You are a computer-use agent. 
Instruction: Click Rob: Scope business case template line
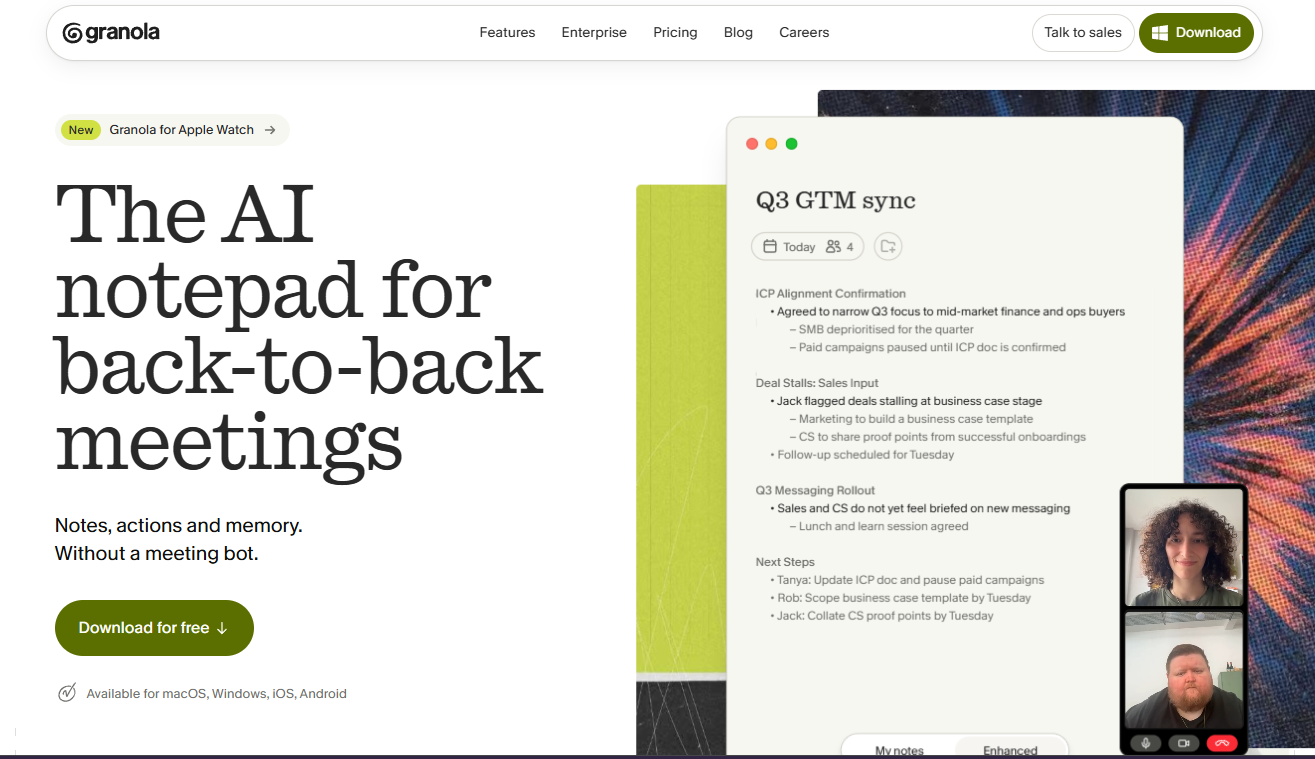click(900, 598)
